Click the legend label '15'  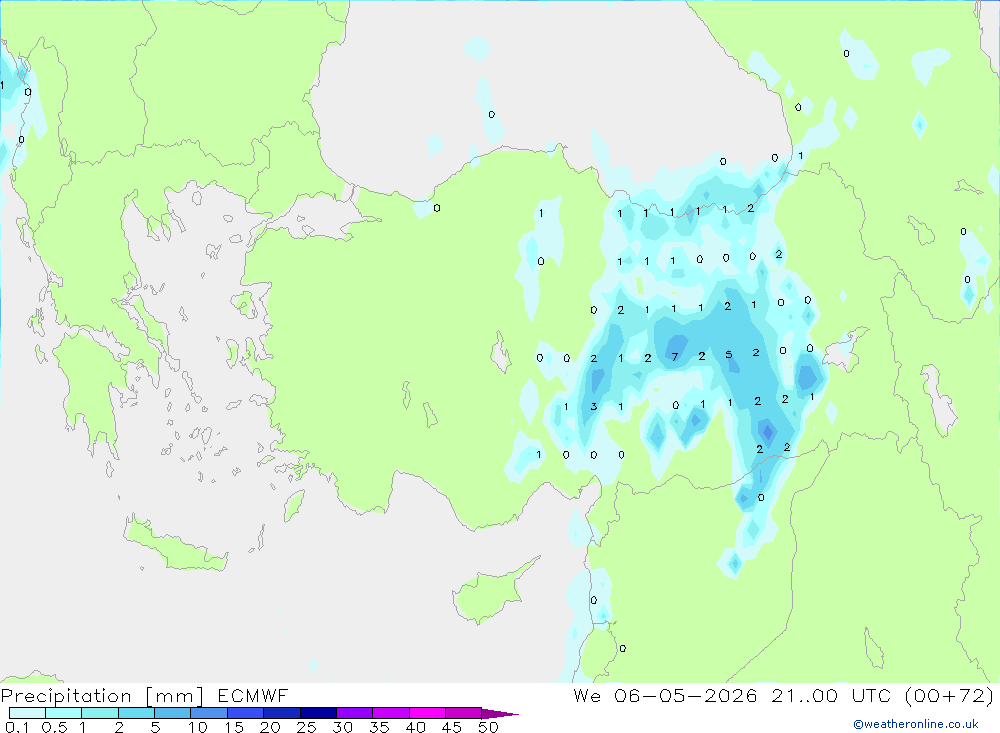pyautogui.click(x=233, y=727)
